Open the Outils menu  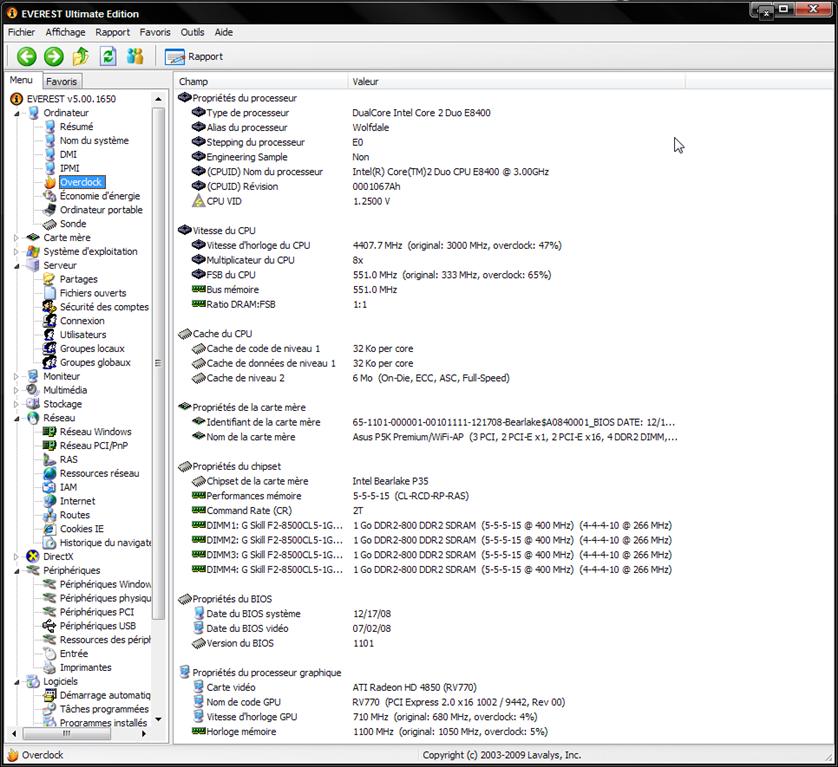192,32
